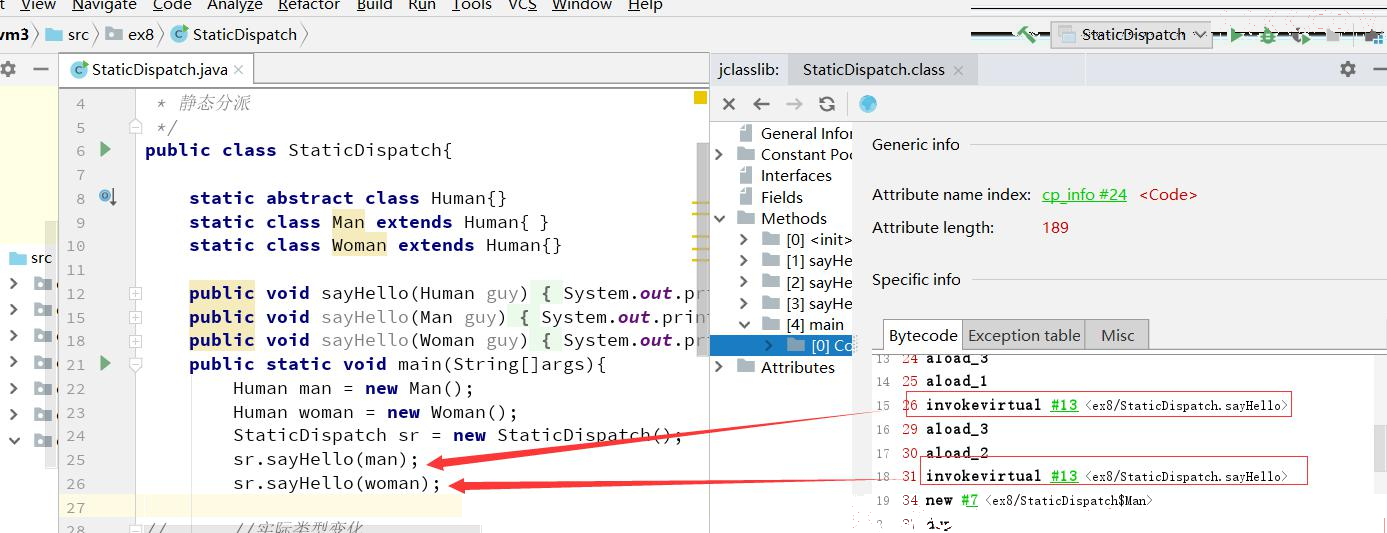The image size is (1387, 533).
Task: Open jclasslib panel settings gear
Action: pos(1348,69)
